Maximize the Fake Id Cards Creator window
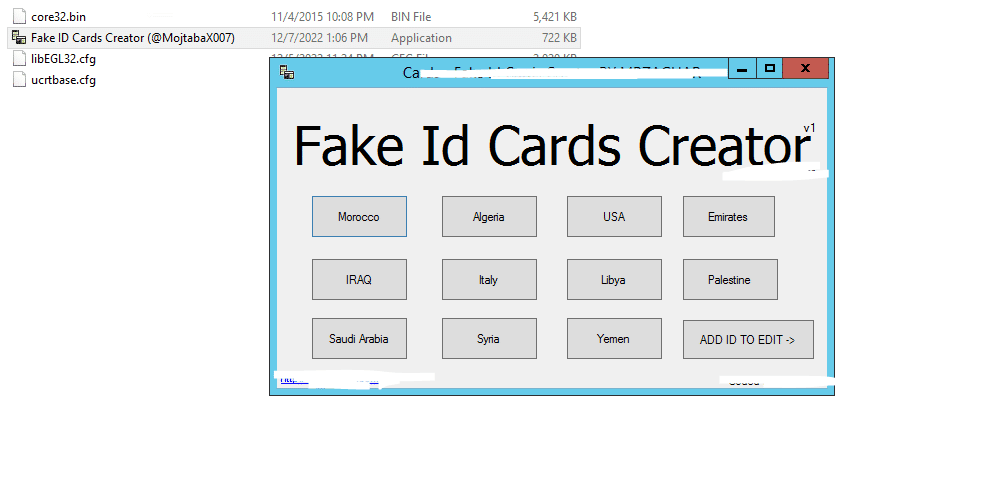989x499 pixels. click(x=769, y=69)
